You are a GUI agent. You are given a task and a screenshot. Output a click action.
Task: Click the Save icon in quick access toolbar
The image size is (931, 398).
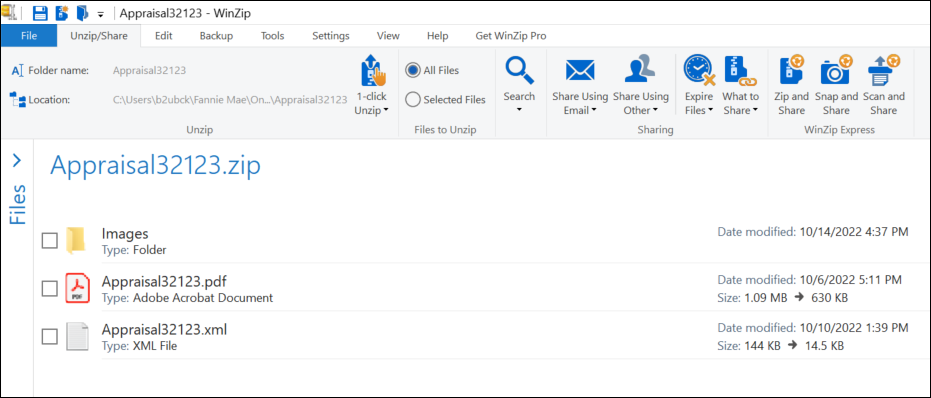pos(40,12)
